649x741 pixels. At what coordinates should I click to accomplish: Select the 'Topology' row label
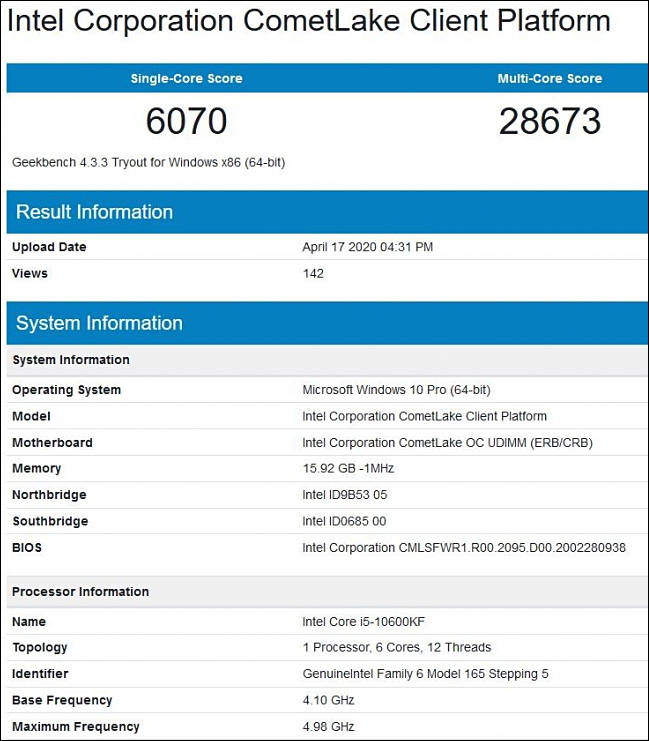click(x=40, y=647)
